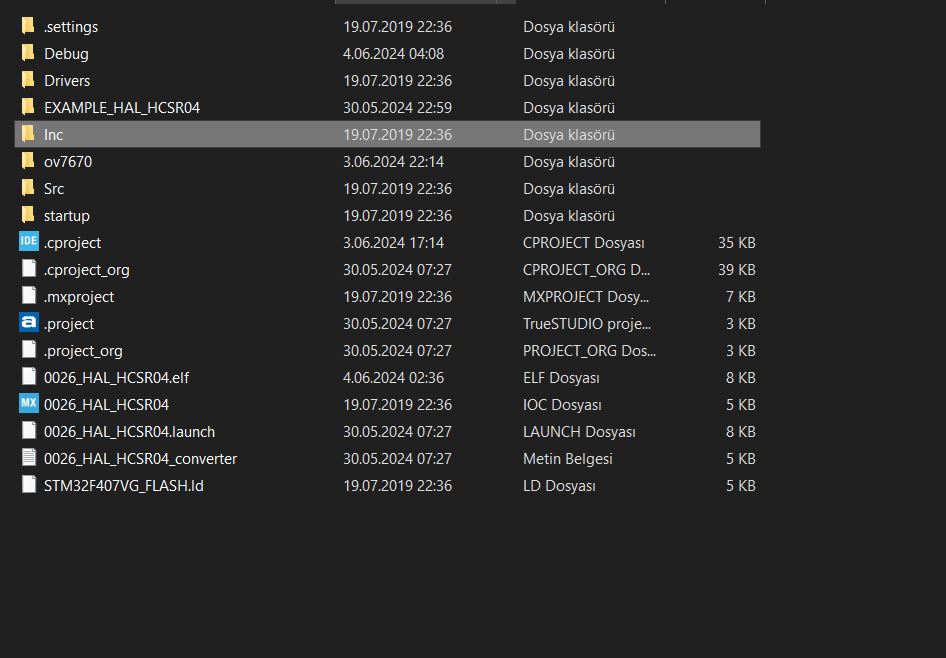Select the EXAMPLE_HAL_HCSR04 folder name
Viewport: 946px width, 658px height.
[122, 107]
